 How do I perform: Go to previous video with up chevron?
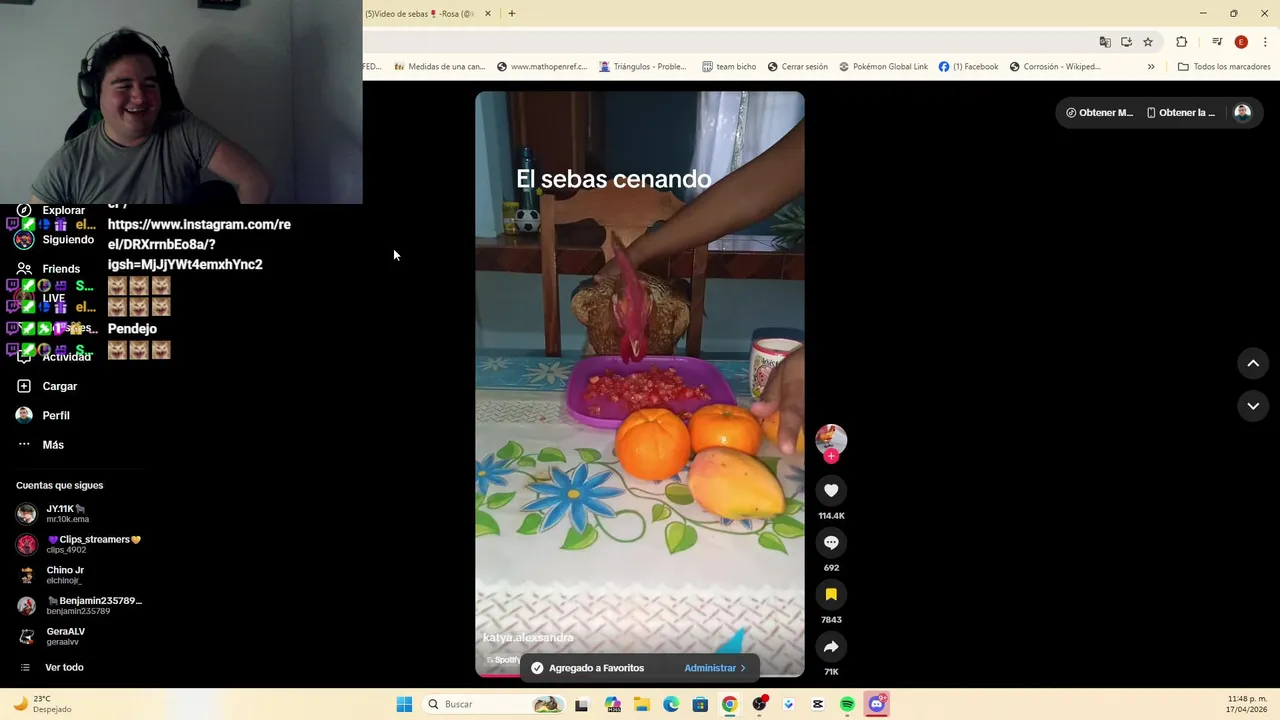(1253, 363)
